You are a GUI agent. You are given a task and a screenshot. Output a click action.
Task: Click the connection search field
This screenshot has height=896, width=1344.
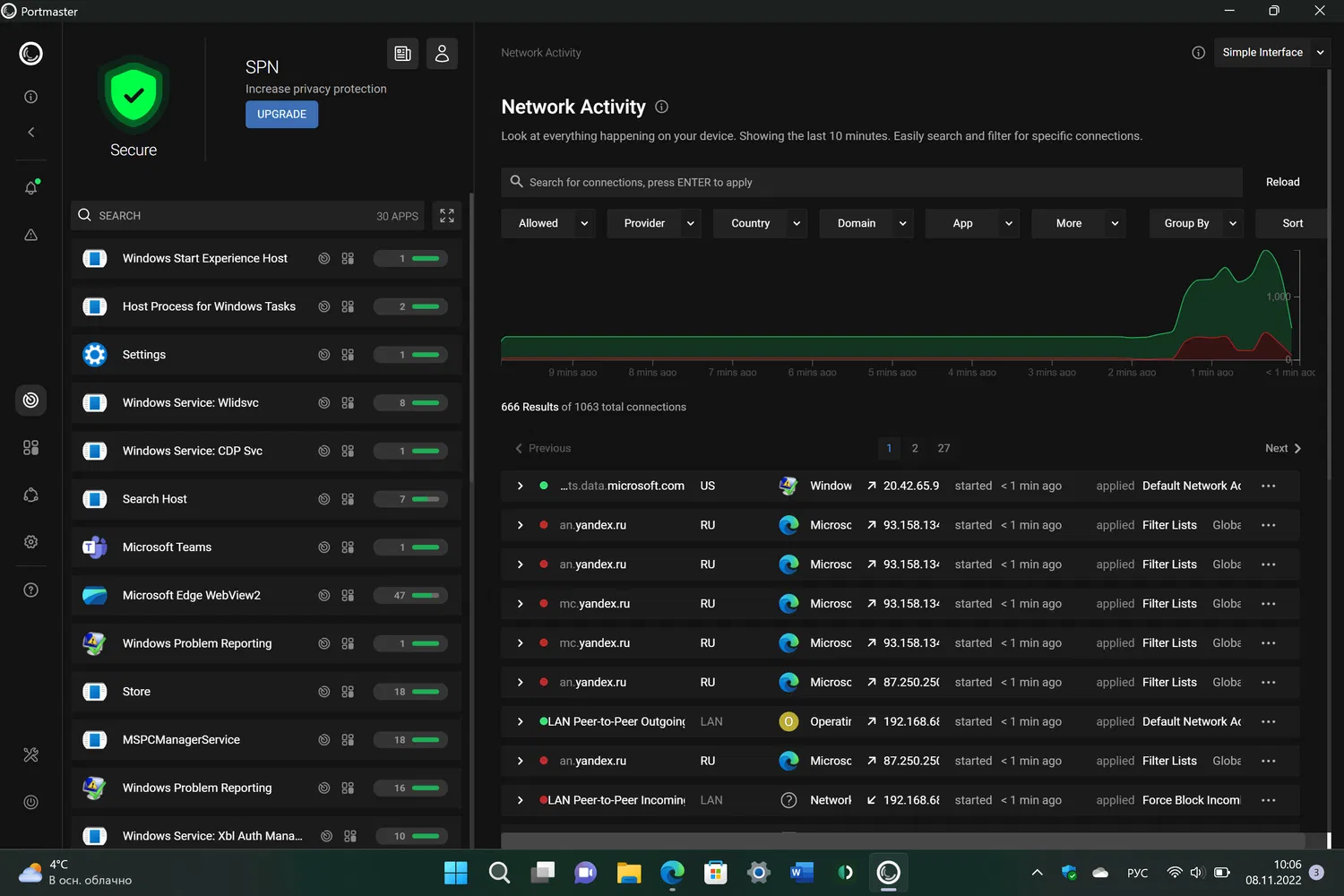[869, 182]
